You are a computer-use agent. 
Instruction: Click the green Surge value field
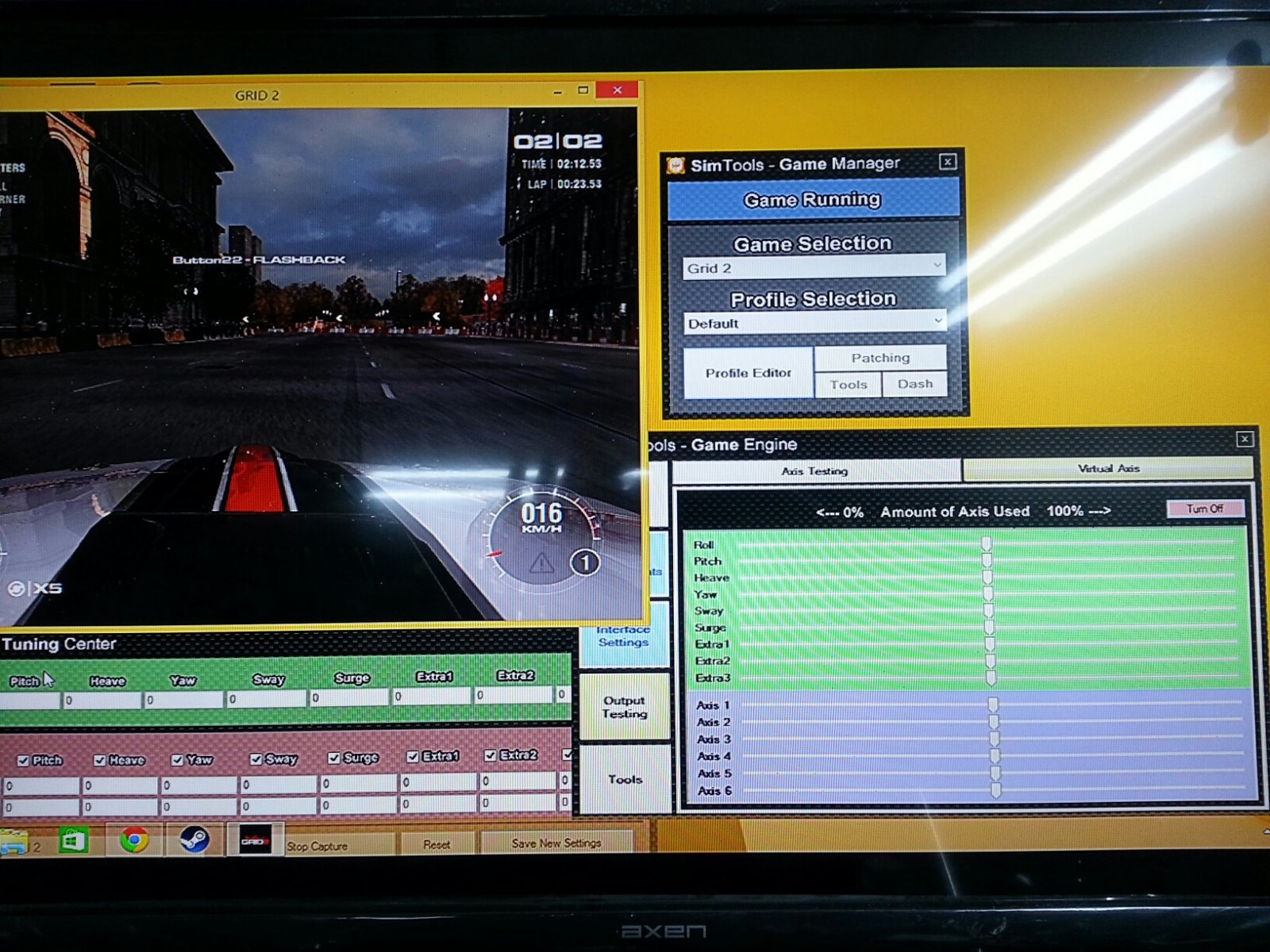tap(349, 697)
